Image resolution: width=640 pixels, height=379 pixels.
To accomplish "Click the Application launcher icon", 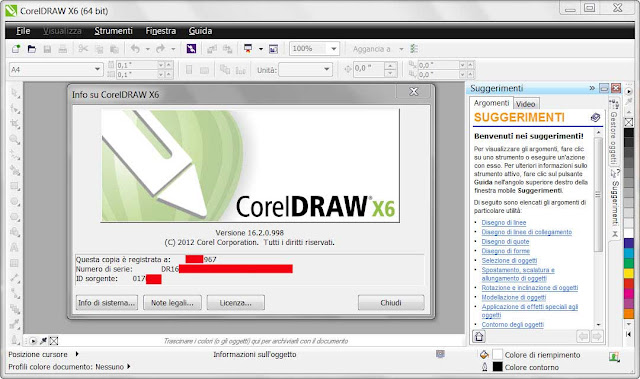I will pyautogui.click(x=248, y=49).
